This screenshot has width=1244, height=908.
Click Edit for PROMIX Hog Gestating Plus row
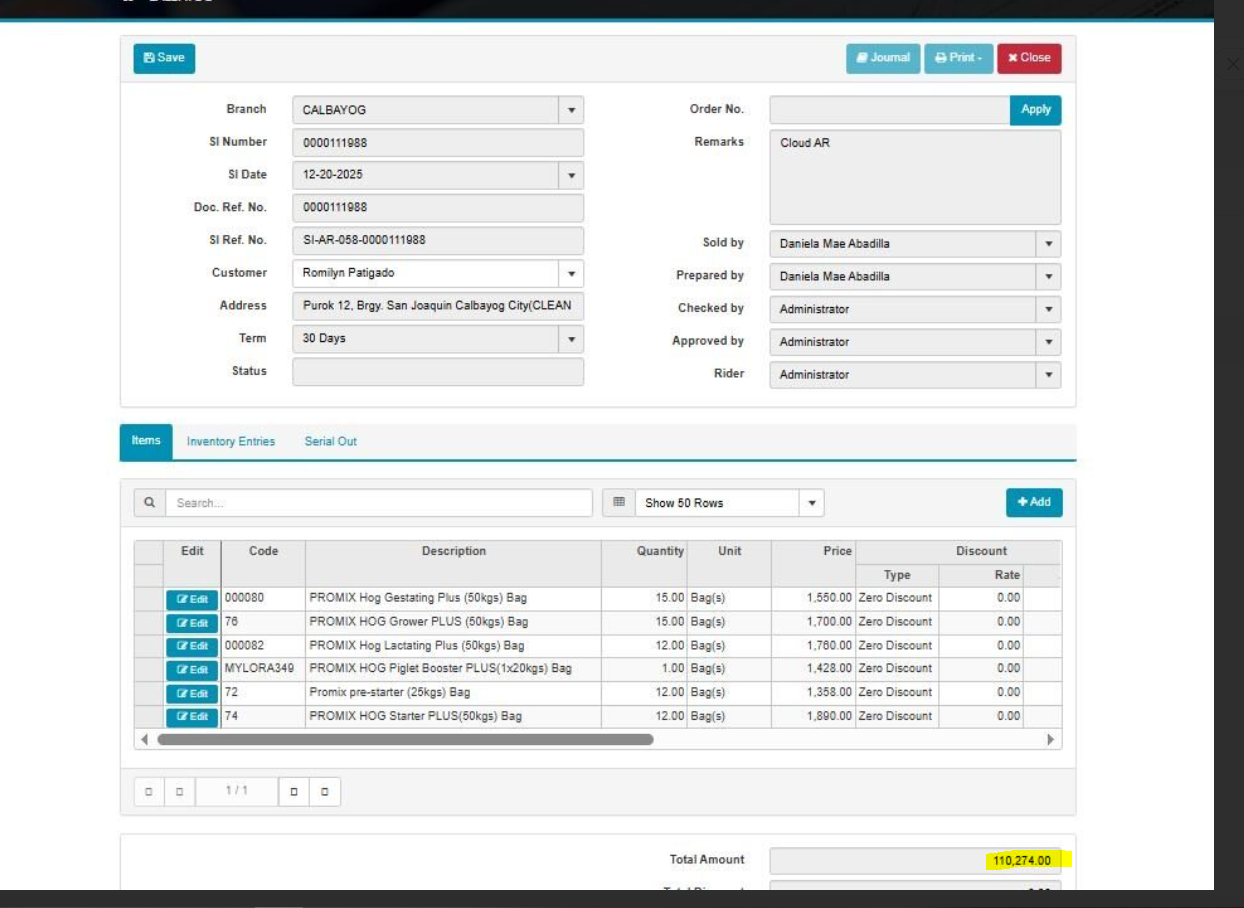[x=192, y=600]
